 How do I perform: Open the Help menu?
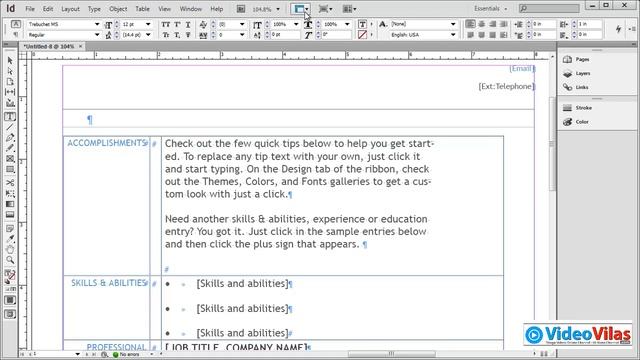[x=216, y=9]
